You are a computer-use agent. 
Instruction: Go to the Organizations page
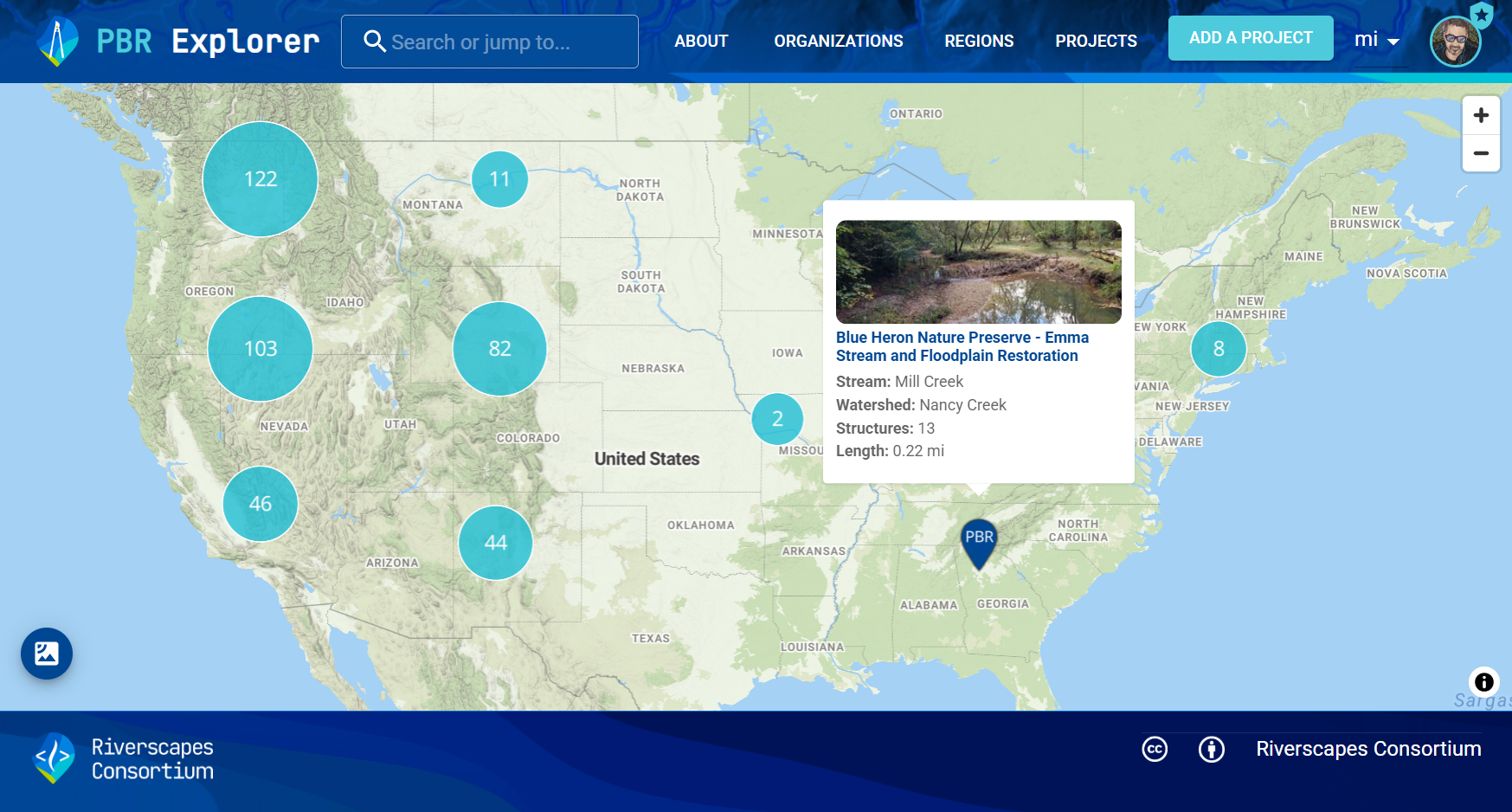(838, 41)
